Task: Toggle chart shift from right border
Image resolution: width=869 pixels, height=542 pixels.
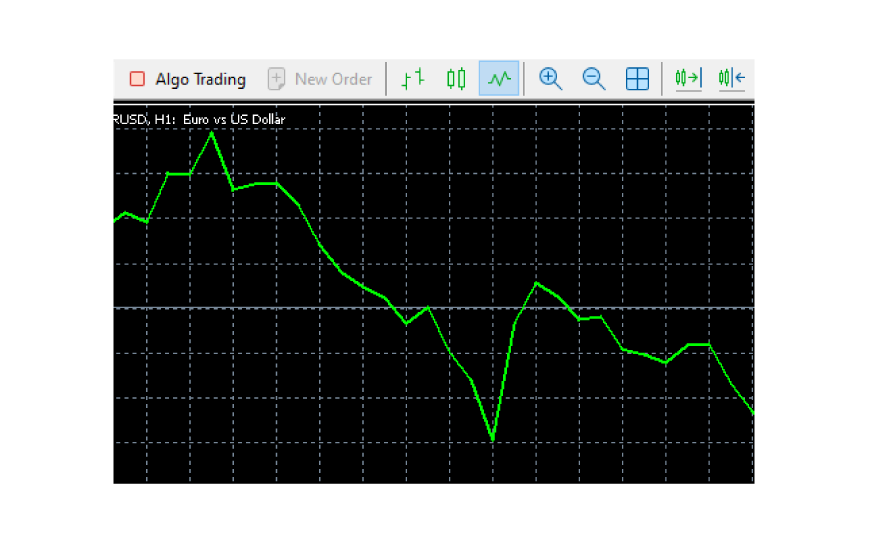Action: 731,79
